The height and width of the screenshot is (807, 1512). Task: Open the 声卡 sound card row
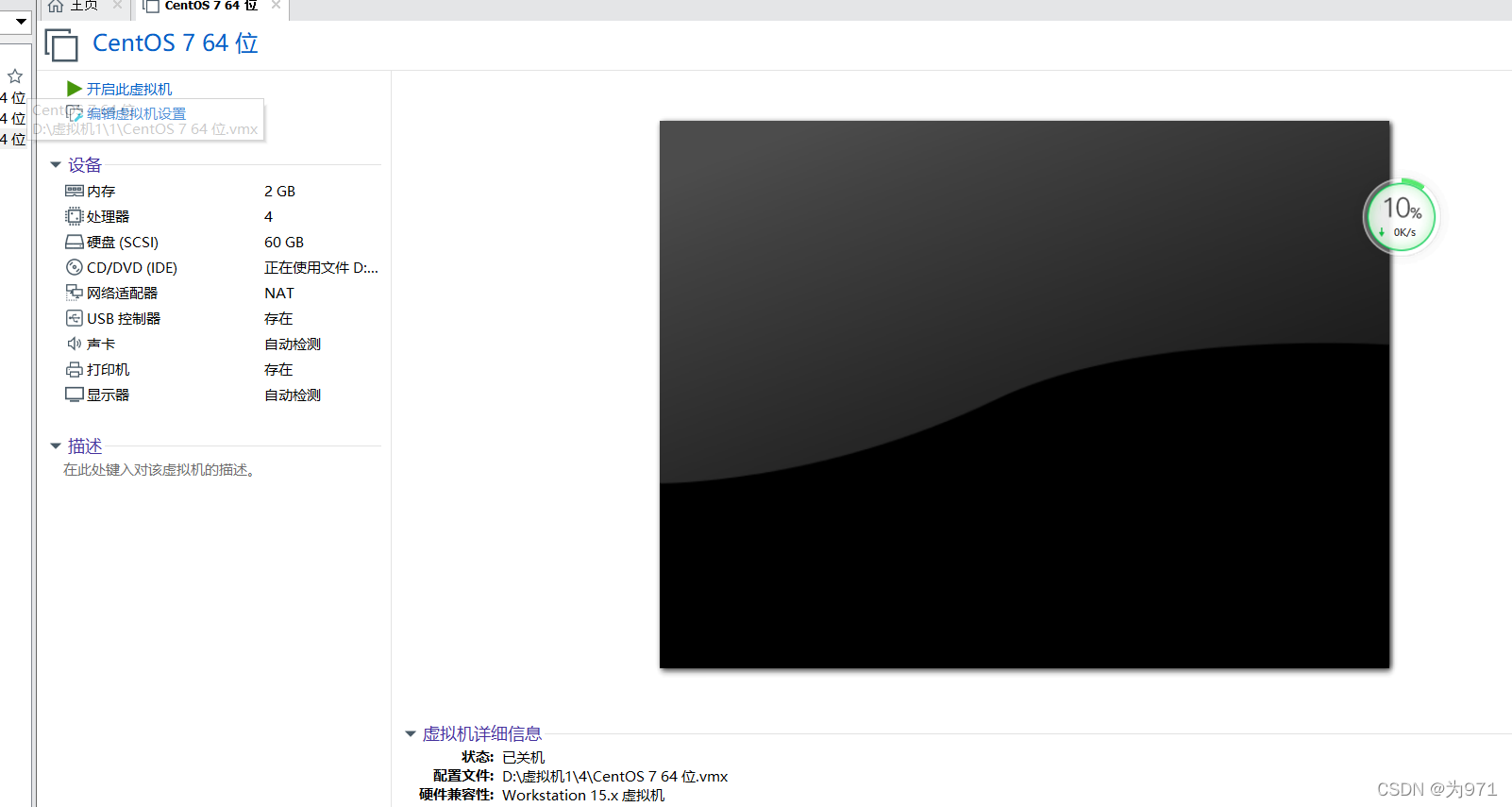(x=222, y=344)
